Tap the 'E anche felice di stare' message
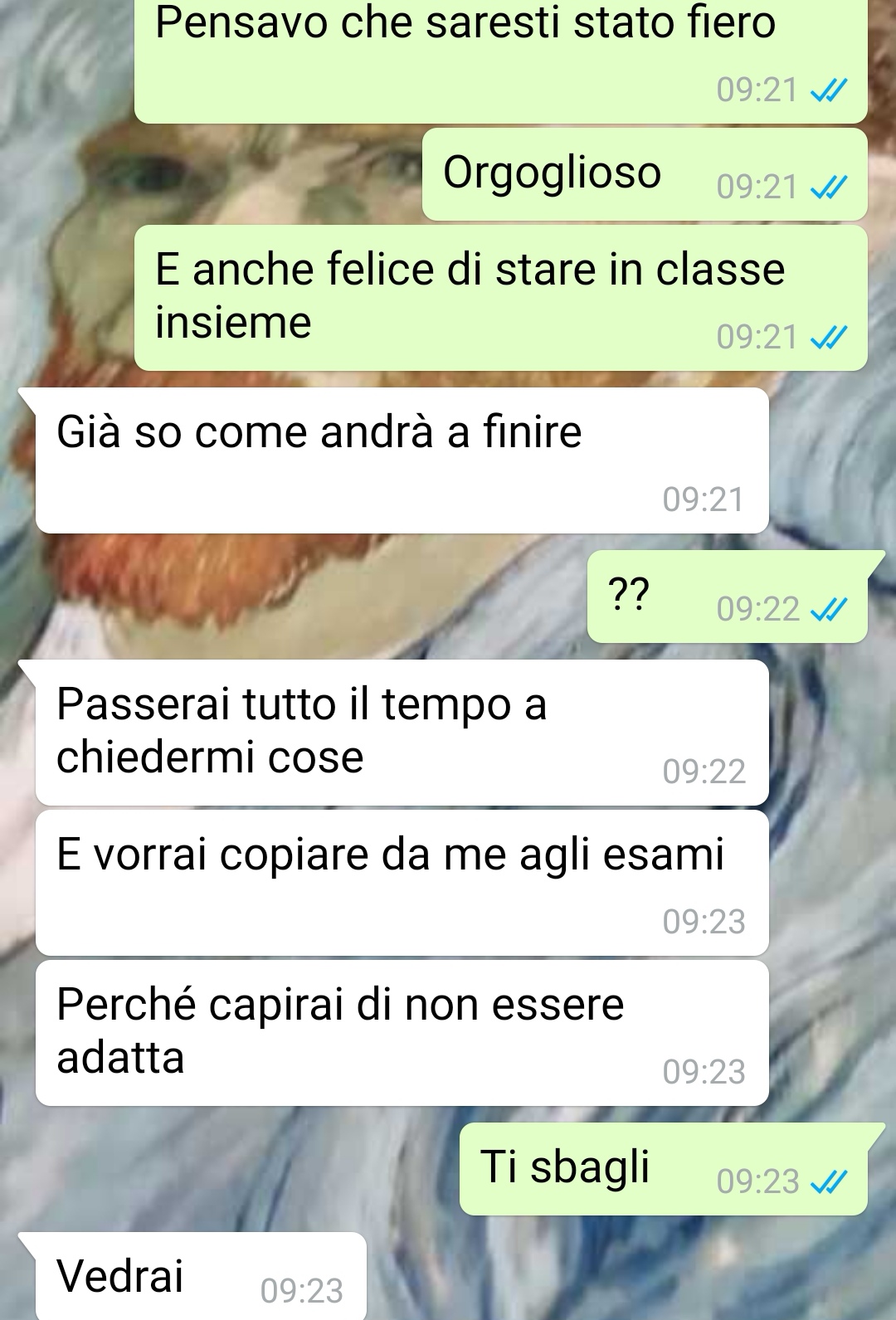The image size is (896, 1320). click(501, 298)
